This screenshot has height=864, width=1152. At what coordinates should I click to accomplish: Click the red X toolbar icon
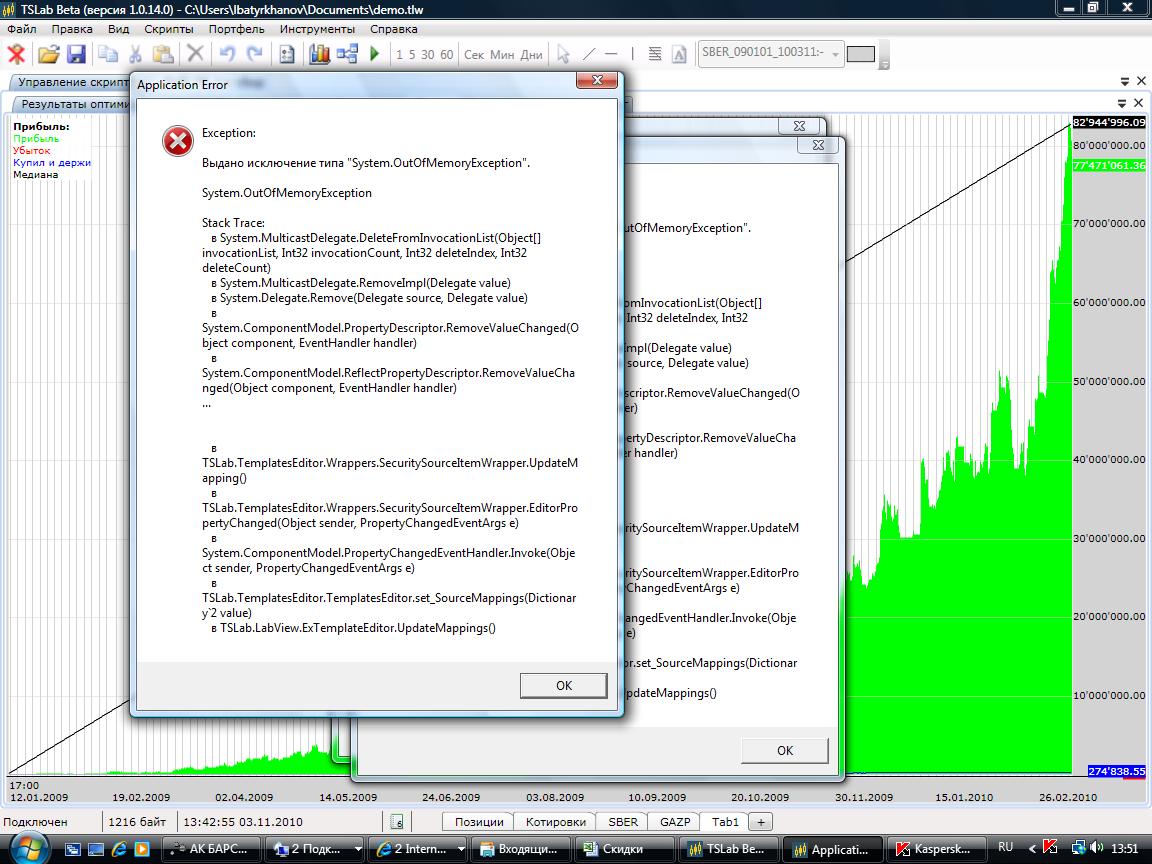tap(16, 54)
